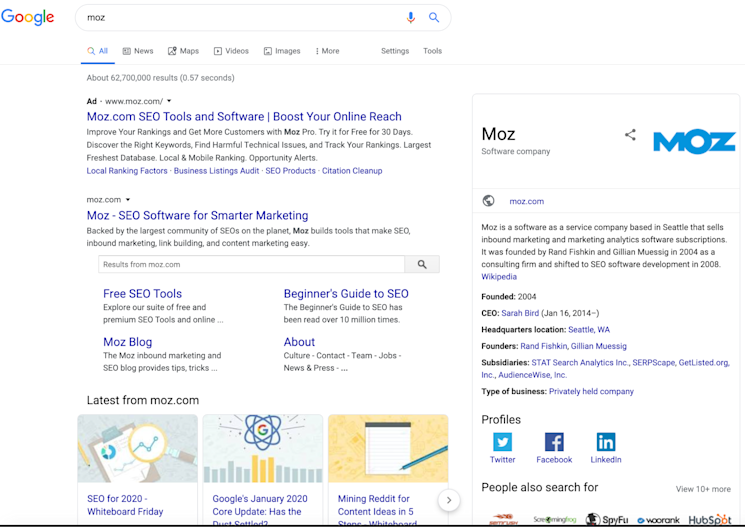745x527 pixels.
Task: Switch to the Videos tab
Action: point(231,51)
